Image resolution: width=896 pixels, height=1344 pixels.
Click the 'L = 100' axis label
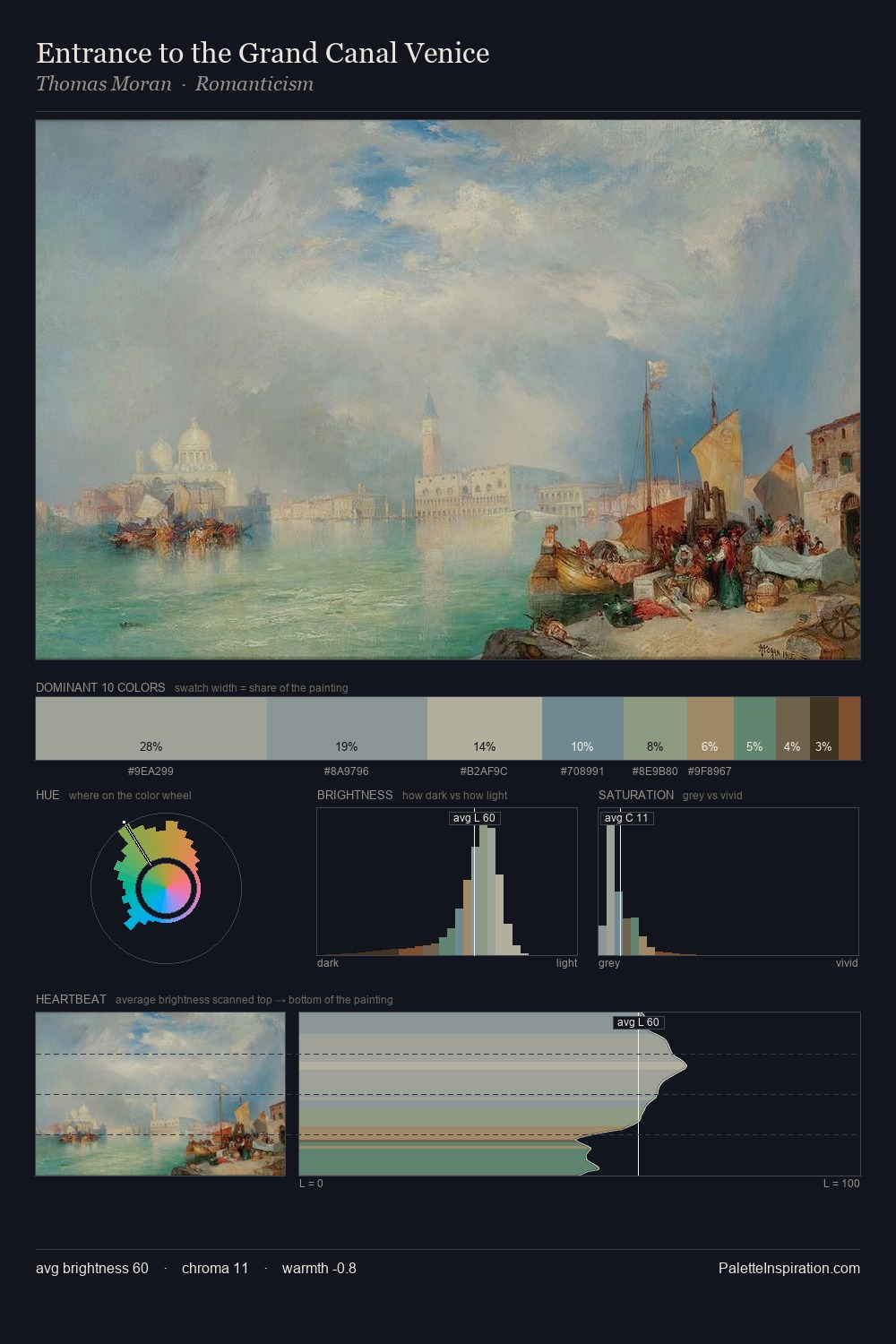tap(841, 1184)
